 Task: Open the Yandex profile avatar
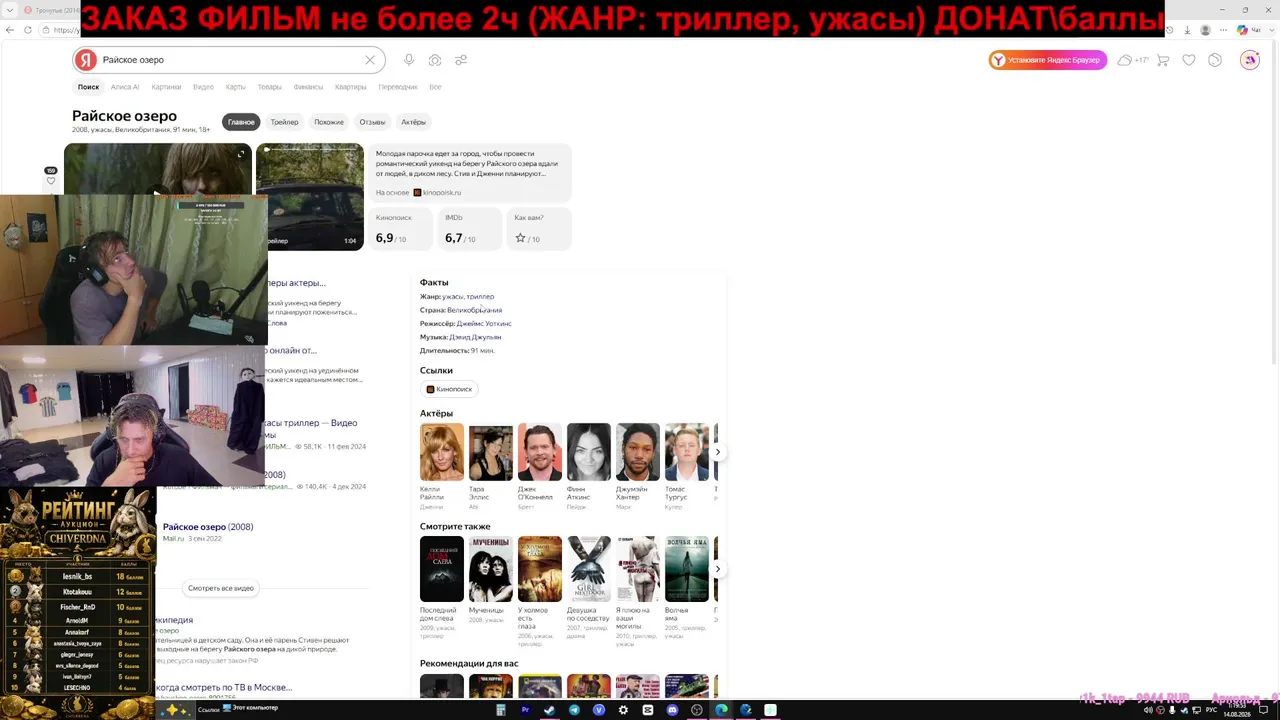(1250, 60)
